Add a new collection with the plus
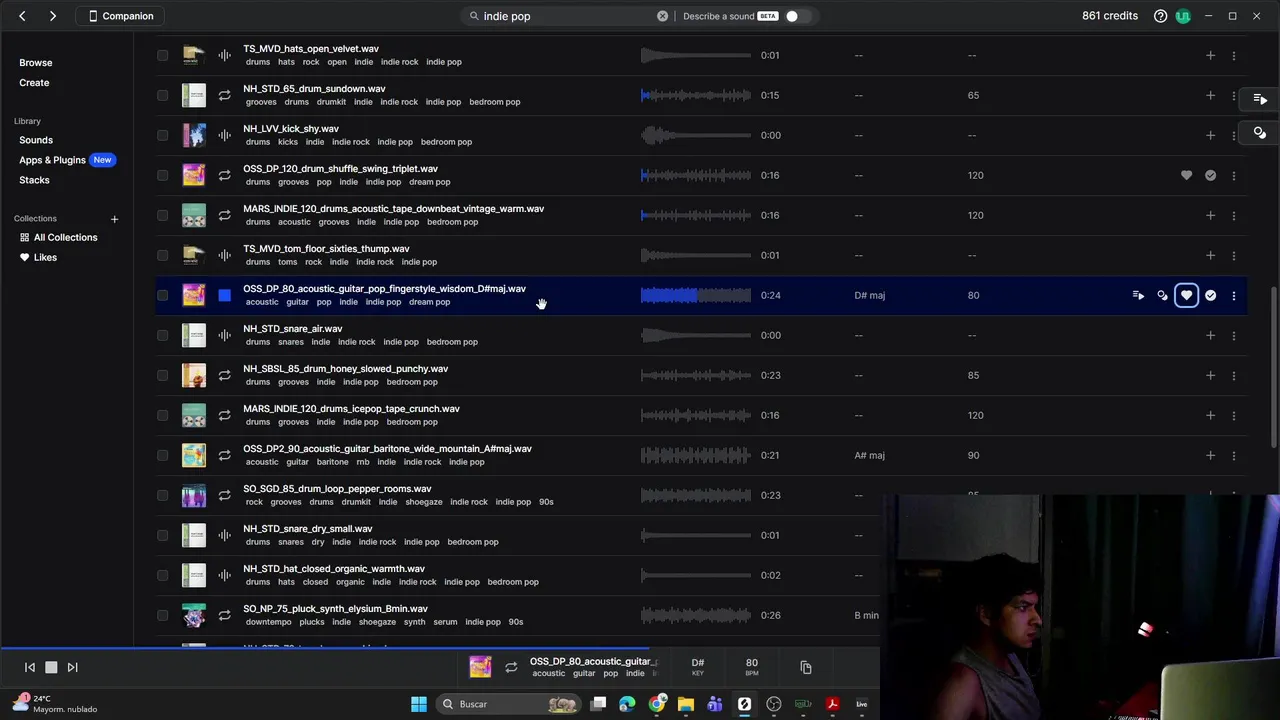1280x720 pixels. [x=114, y=219]
